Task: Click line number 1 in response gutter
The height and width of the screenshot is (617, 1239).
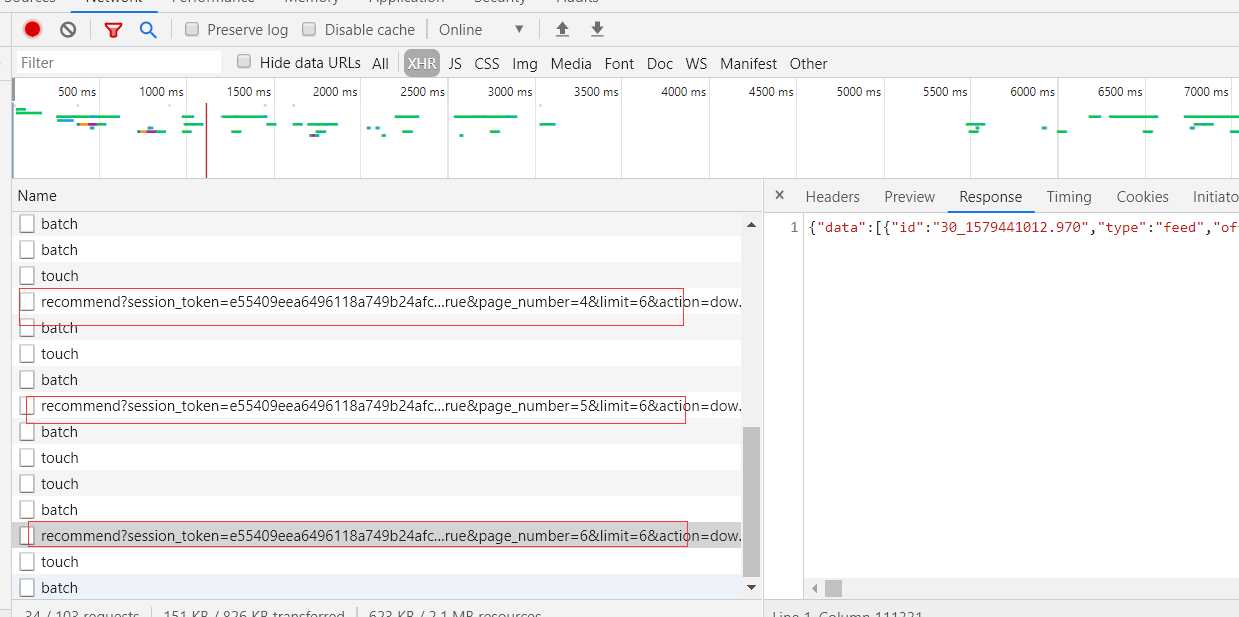Action: tap(794, 227)
